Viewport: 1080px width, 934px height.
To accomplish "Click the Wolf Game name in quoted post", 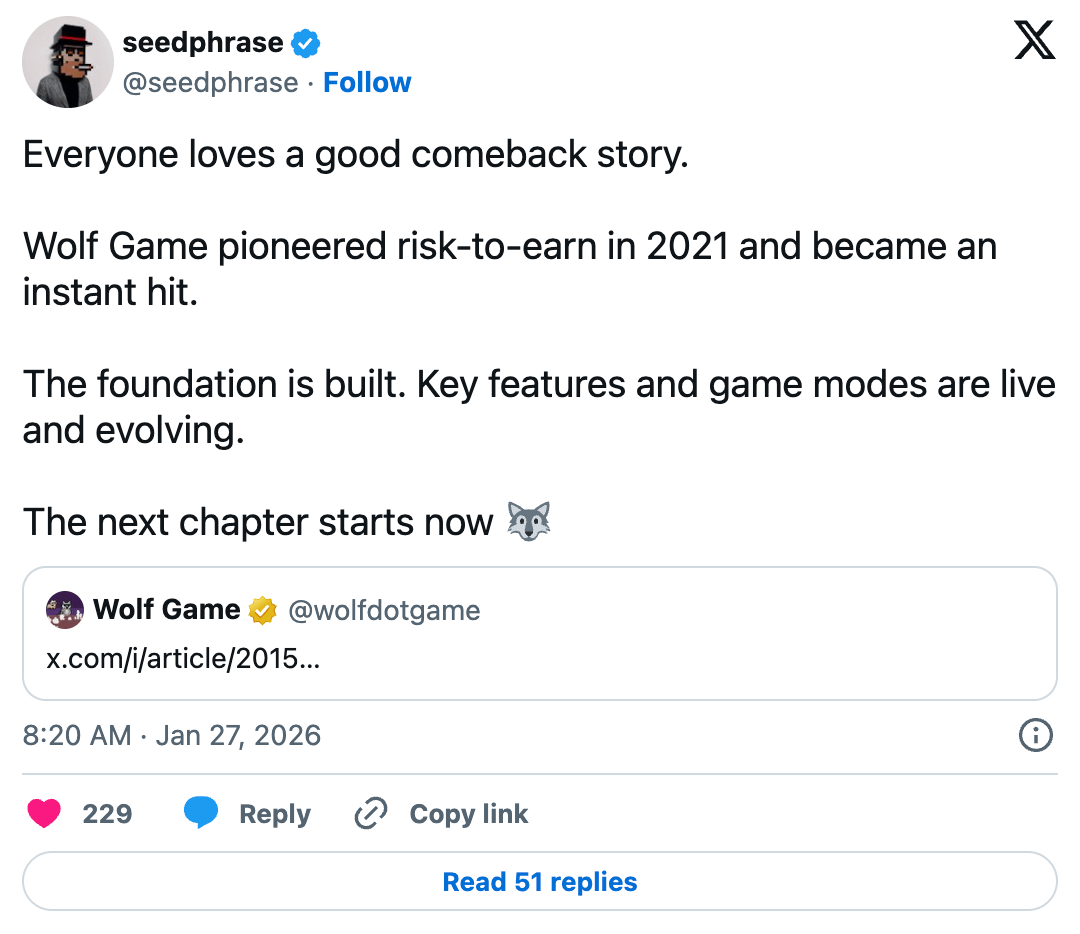I will pos(167,610).
